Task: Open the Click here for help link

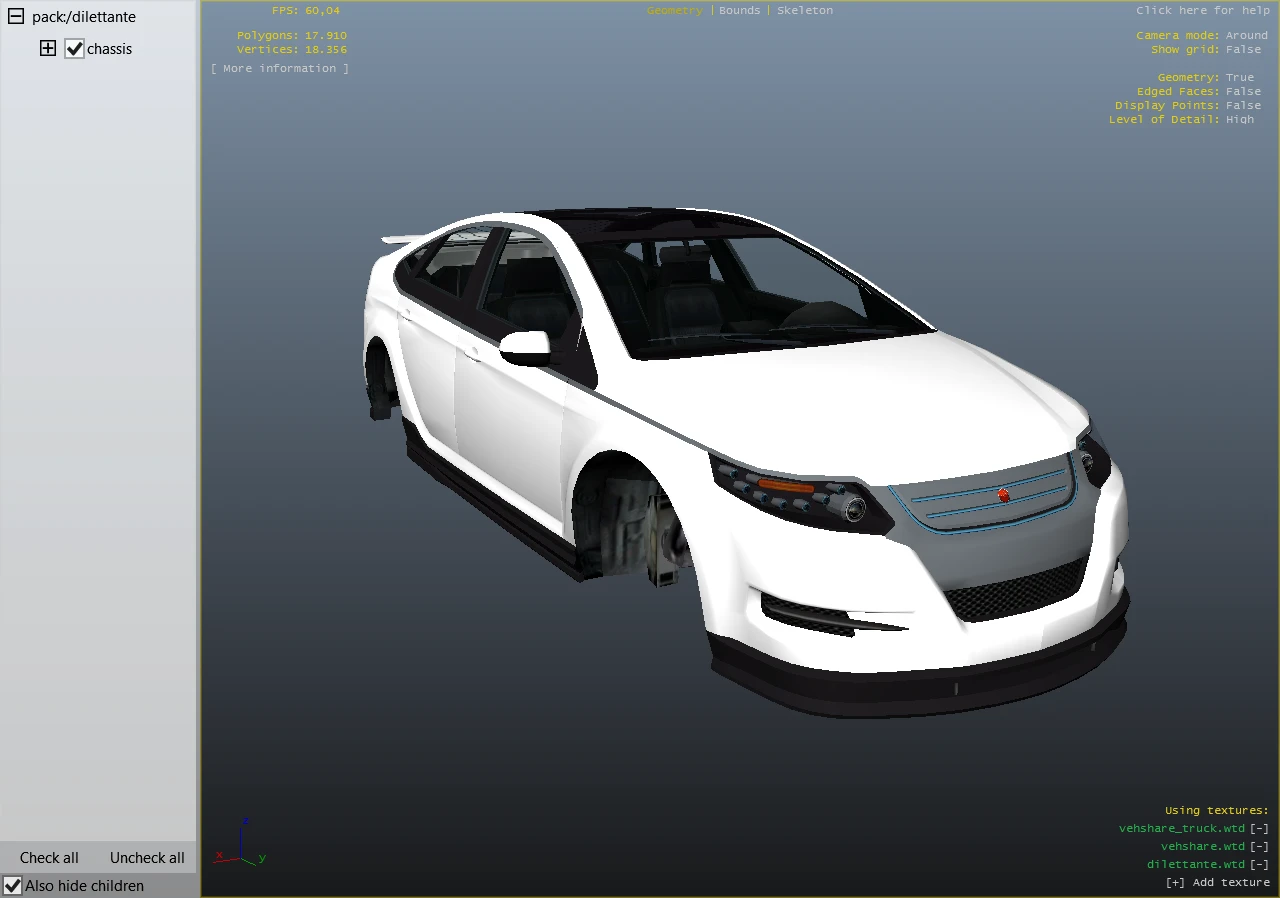Action: (1201, 10)
